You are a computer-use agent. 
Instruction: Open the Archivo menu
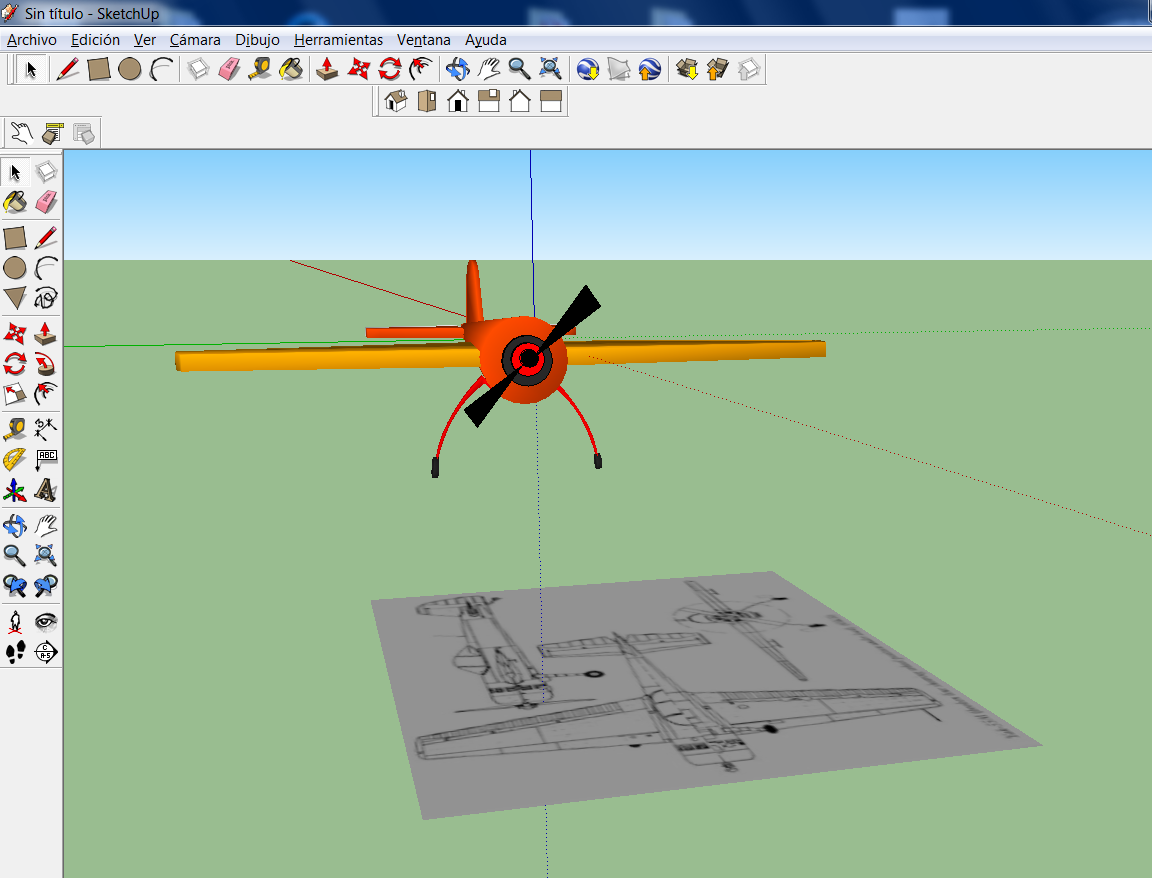[x=32, y=40]
